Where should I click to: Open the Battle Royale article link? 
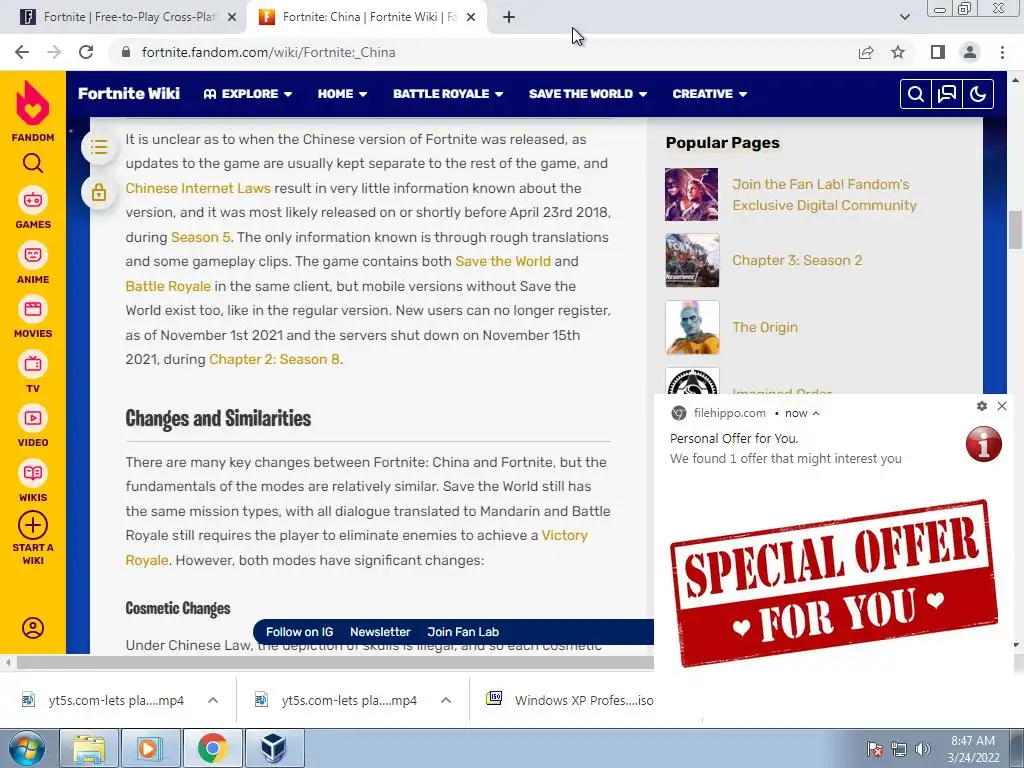tap(168, 286)
